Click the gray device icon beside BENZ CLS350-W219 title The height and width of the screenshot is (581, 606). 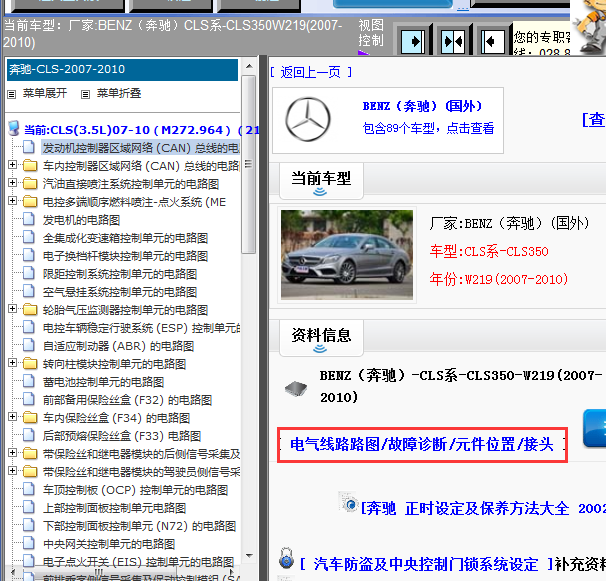[x=296, y=388]
